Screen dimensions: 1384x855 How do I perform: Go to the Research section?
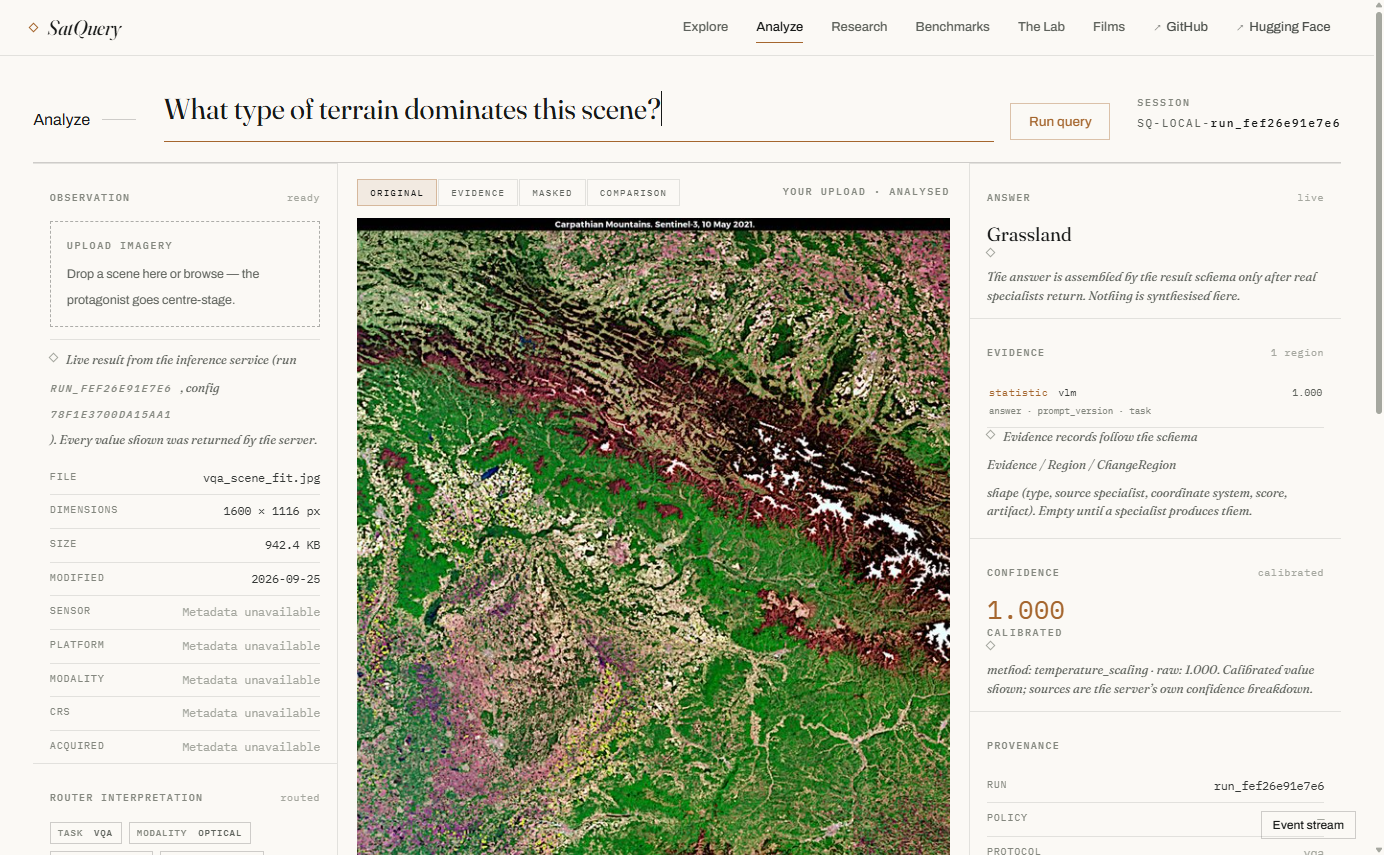coord(859,27)
